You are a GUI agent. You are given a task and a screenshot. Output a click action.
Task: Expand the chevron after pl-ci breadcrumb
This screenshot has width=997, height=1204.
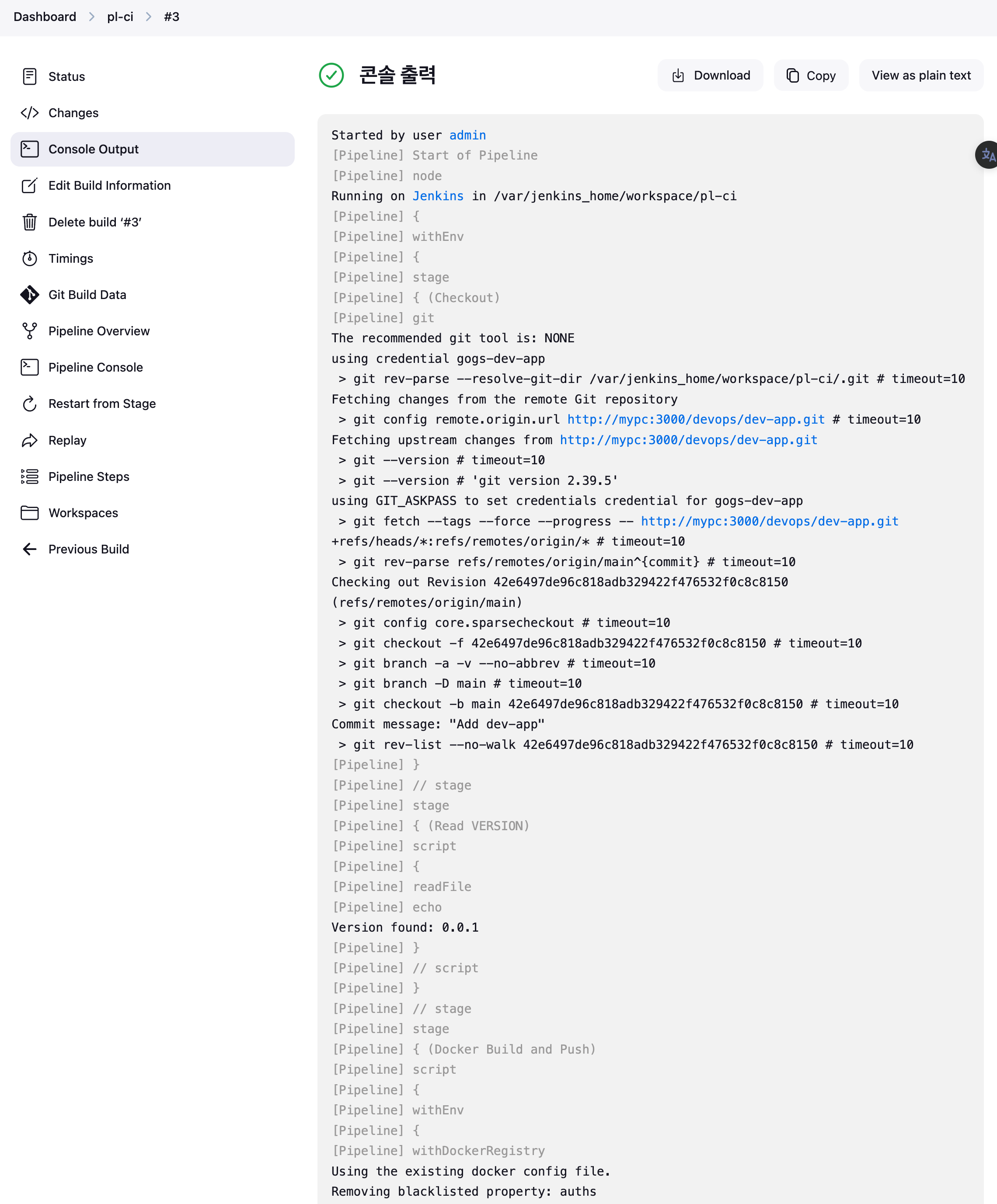click(x=149, y=17)
